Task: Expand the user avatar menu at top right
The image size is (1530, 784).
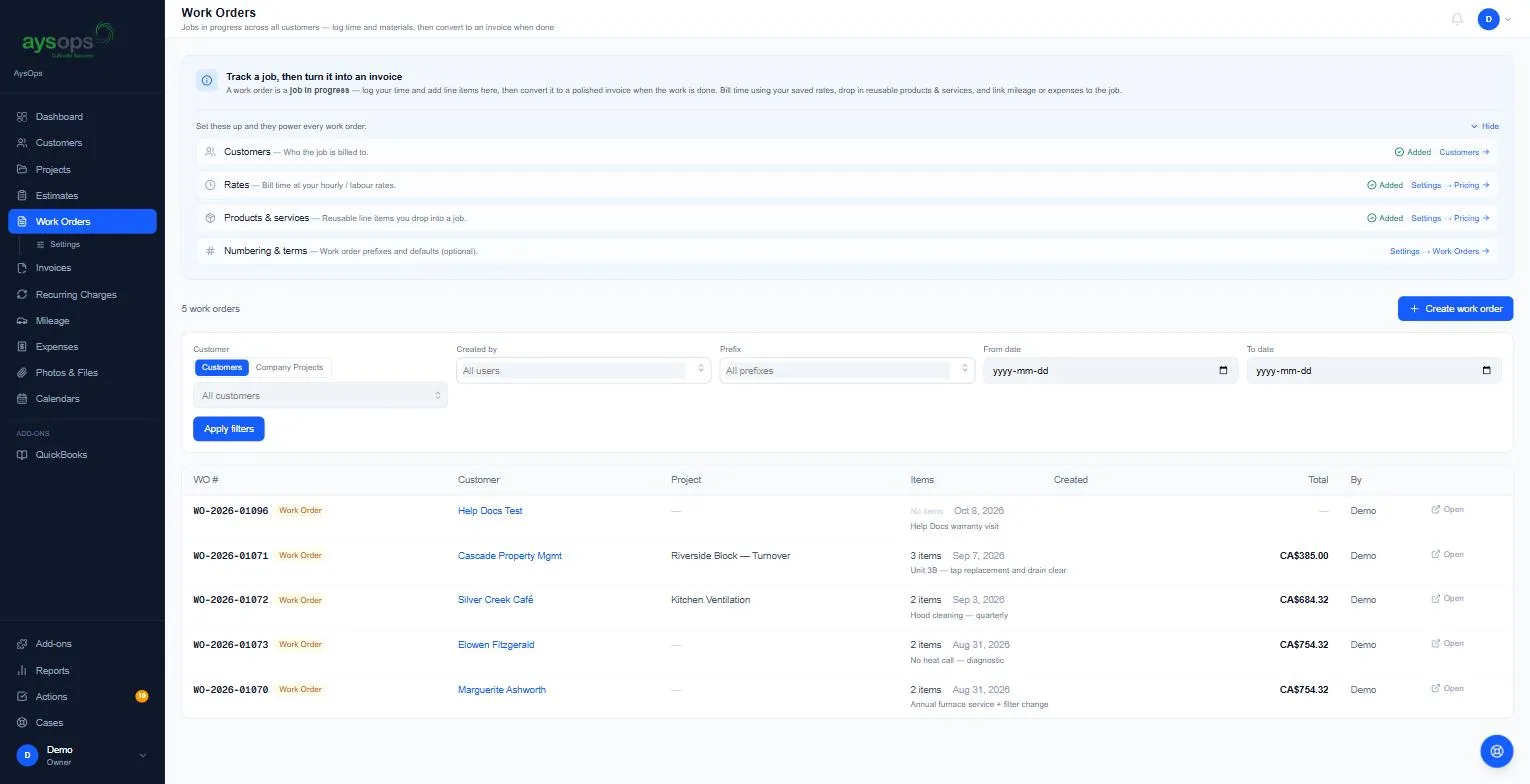Action: click(1495, 19)
